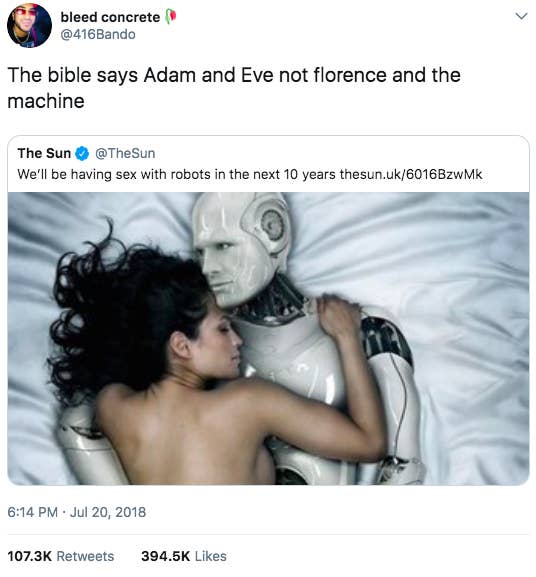The height and width of the screenshot is (577, 536).
Task: Click the quoted tweet card header area
Action: pyautogui.click(x=268, y=164)
